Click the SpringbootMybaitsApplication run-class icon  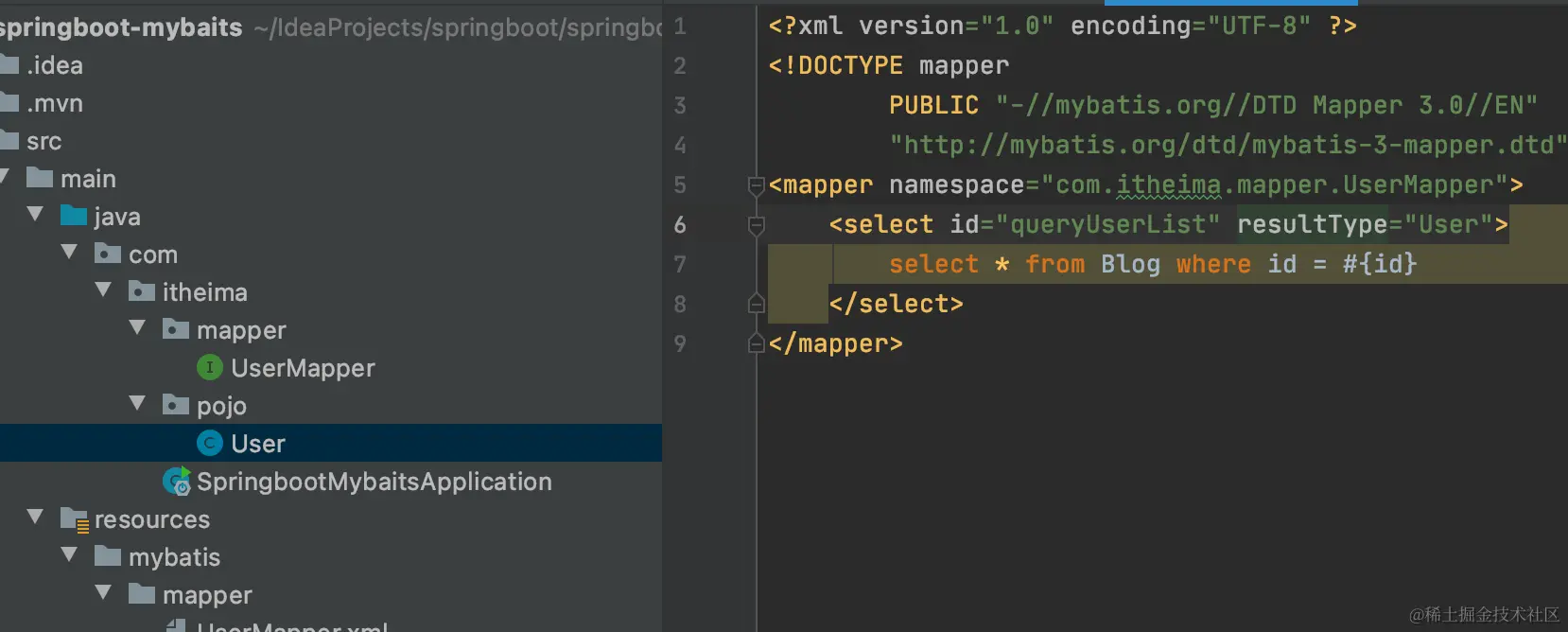(176, 482)
